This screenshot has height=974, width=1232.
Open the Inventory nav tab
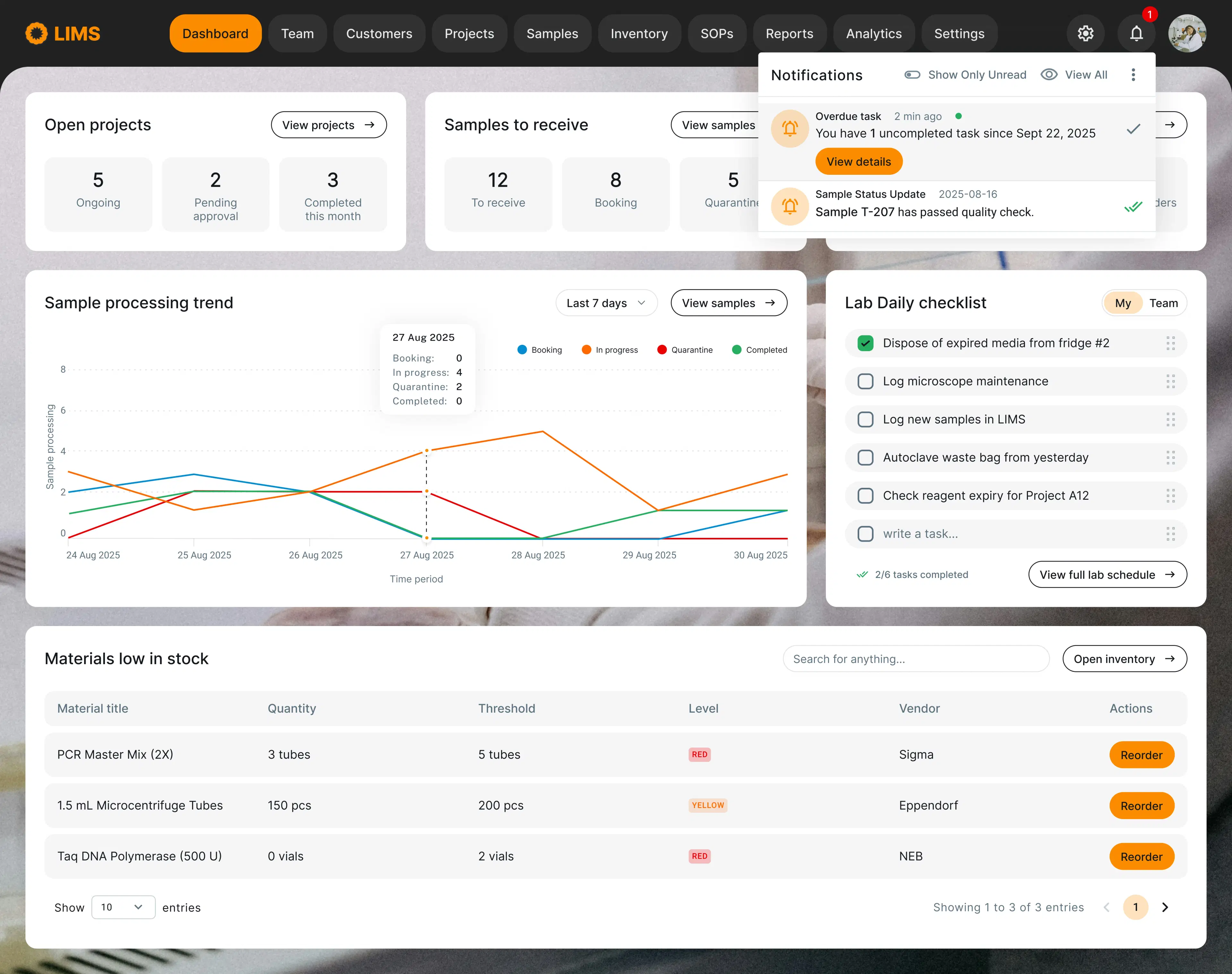[x=639, y=34]
